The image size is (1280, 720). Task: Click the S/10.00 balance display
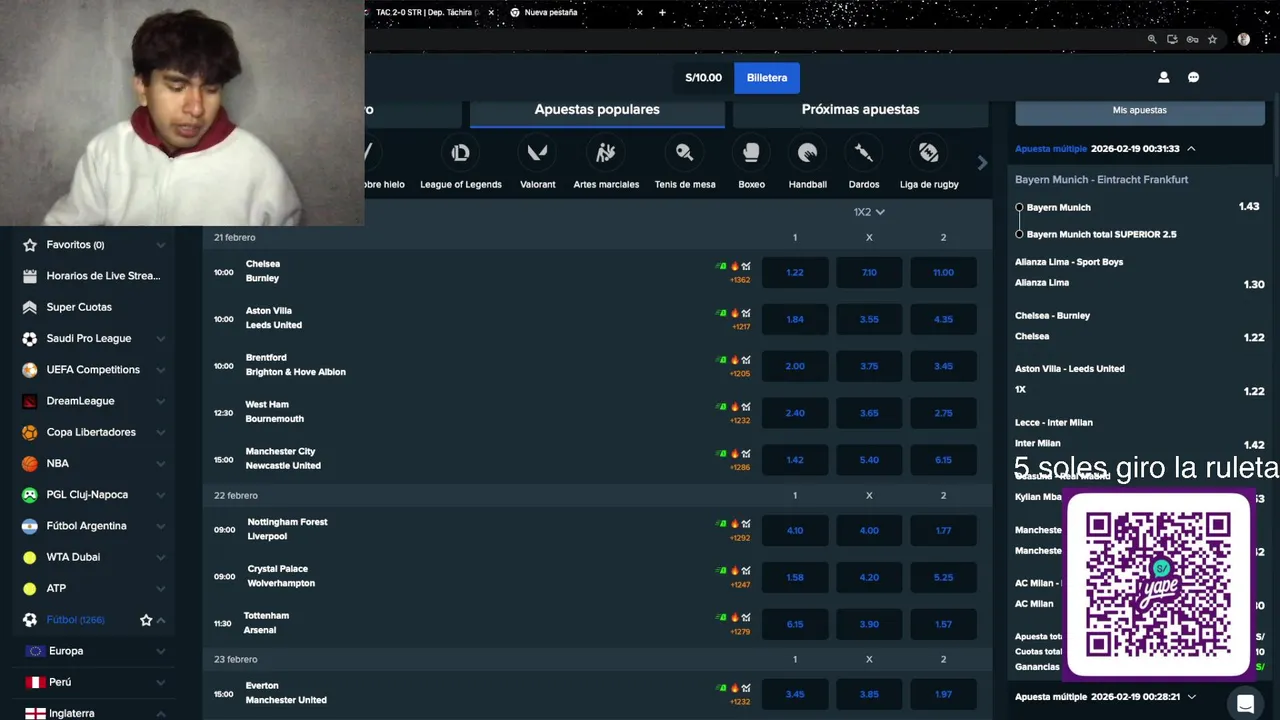coord(703,77)
